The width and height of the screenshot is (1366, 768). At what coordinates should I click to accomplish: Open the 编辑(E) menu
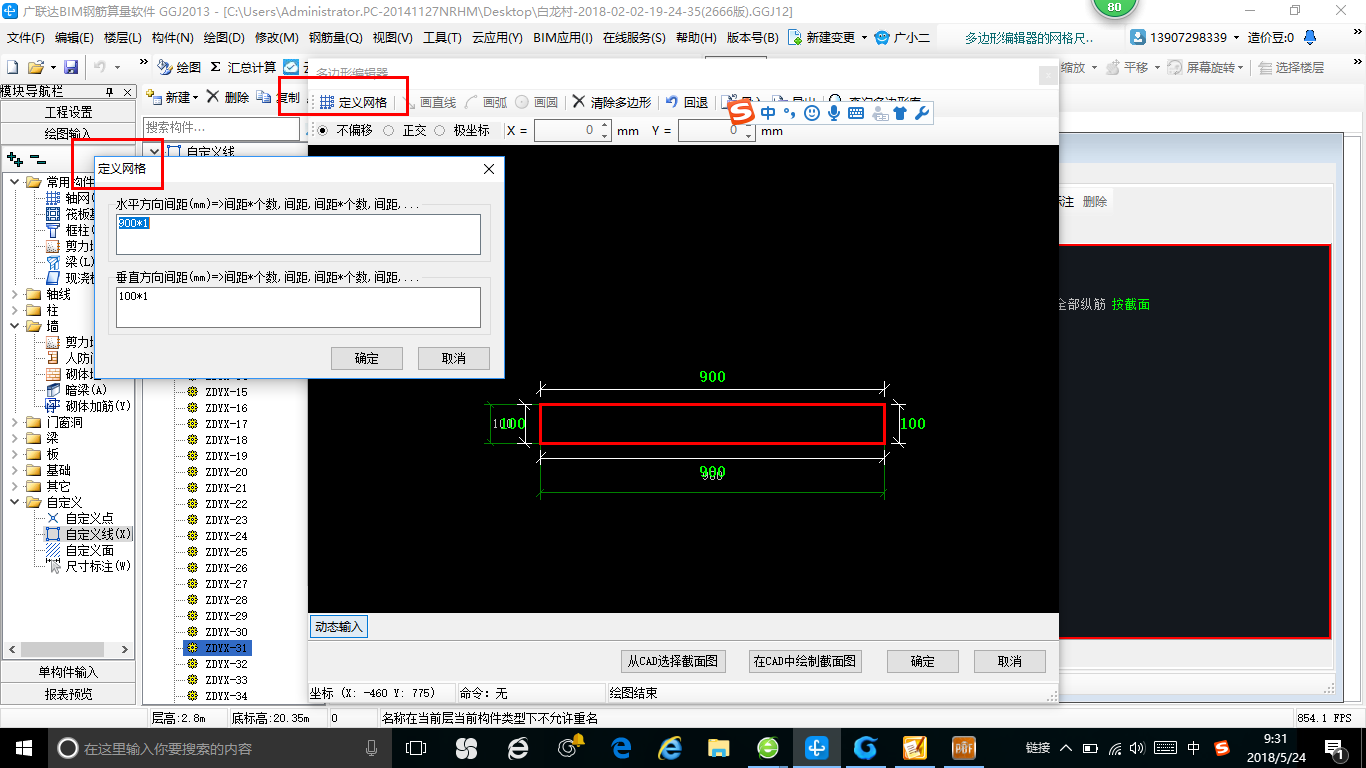point(74,37)
